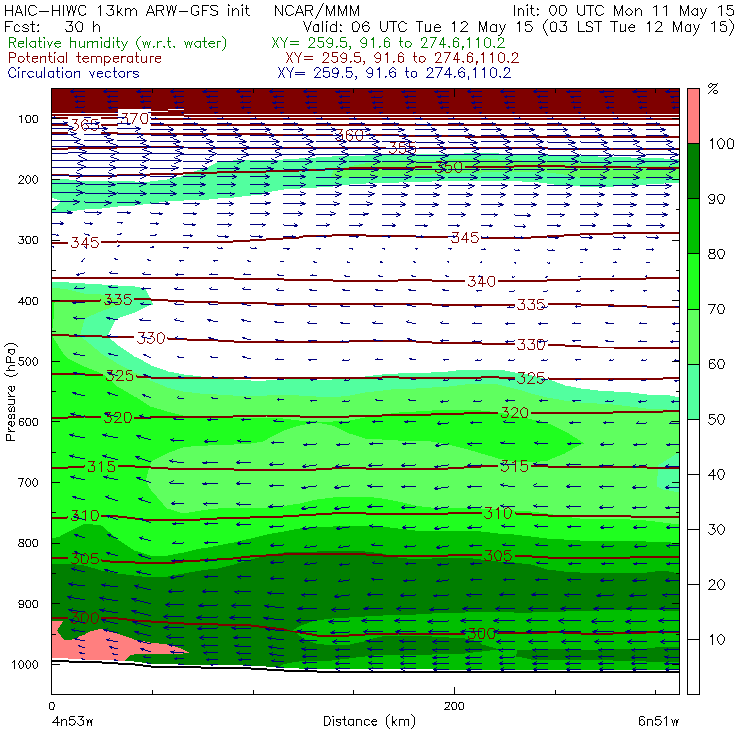Click the colorbar value label '100'
740x740 pixels.
[721, 143]
